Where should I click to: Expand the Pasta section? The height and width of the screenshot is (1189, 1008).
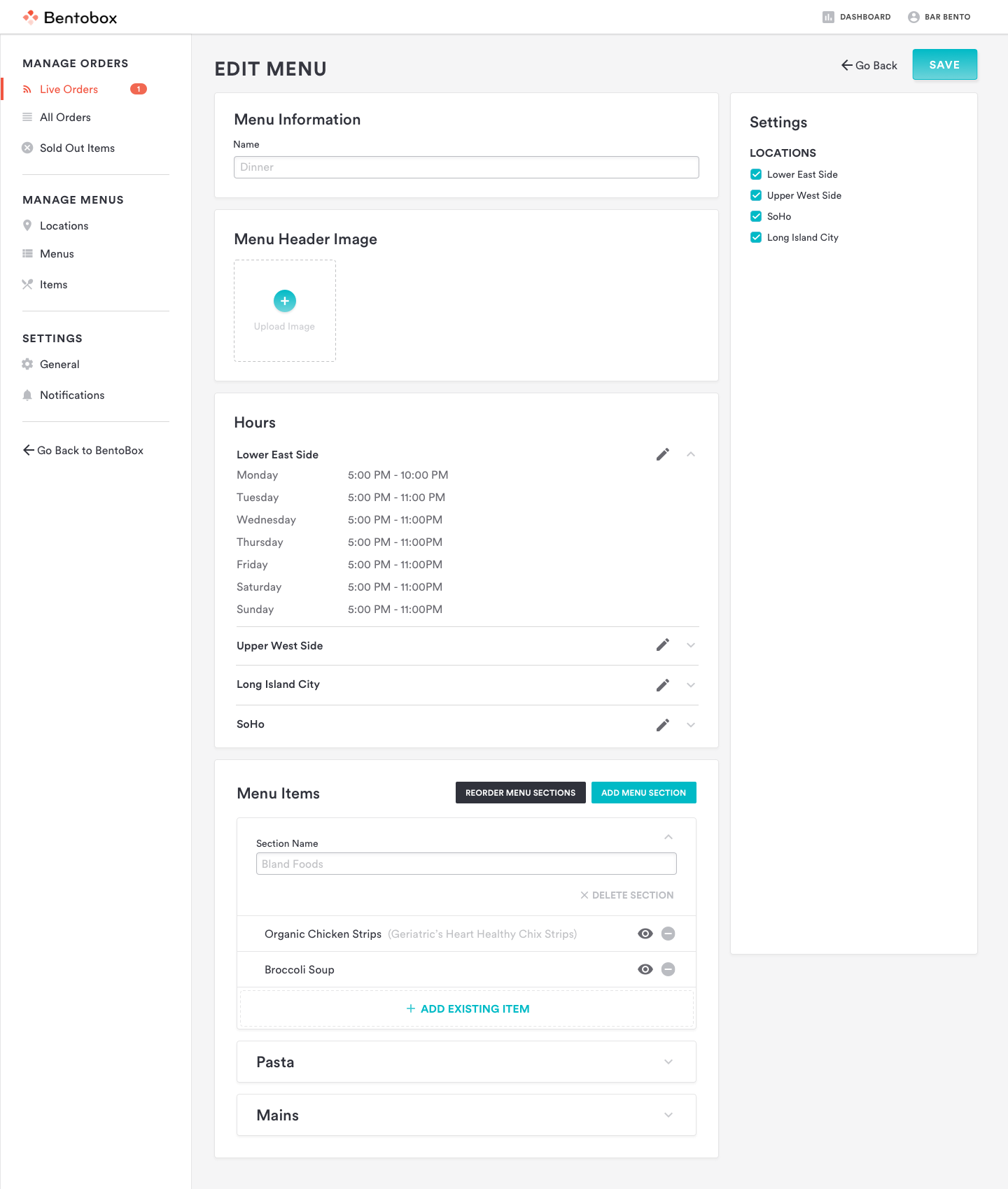point(668,1062)
